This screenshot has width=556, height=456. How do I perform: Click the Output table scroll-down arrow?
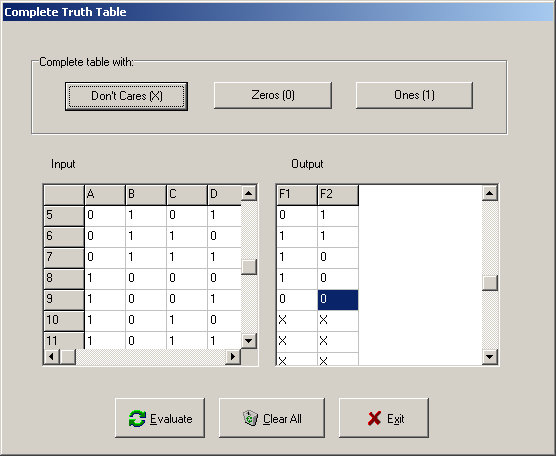490,357
